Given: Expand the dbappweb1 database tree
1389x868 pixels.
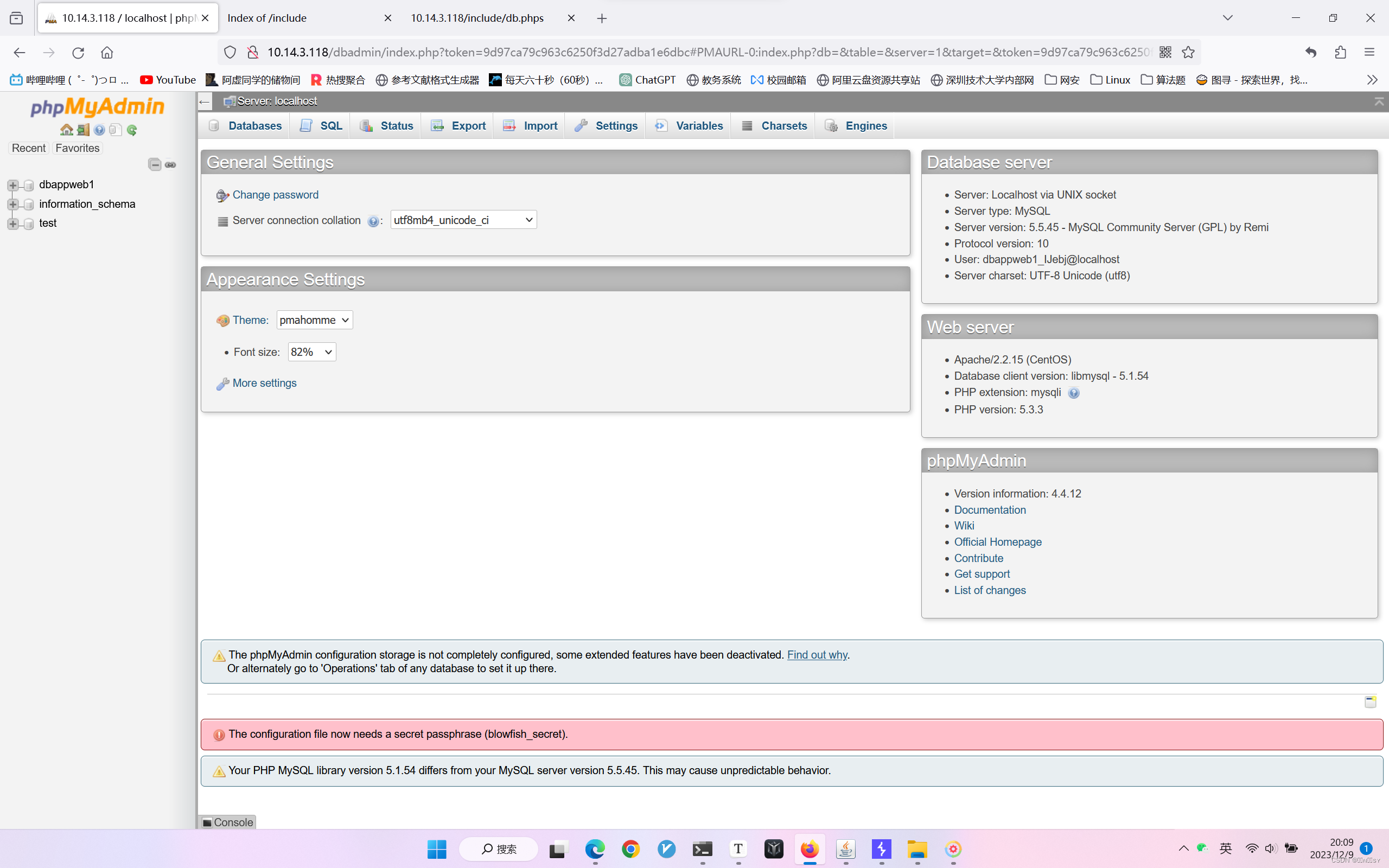Looking at the screenshot, I should (12, 184).
